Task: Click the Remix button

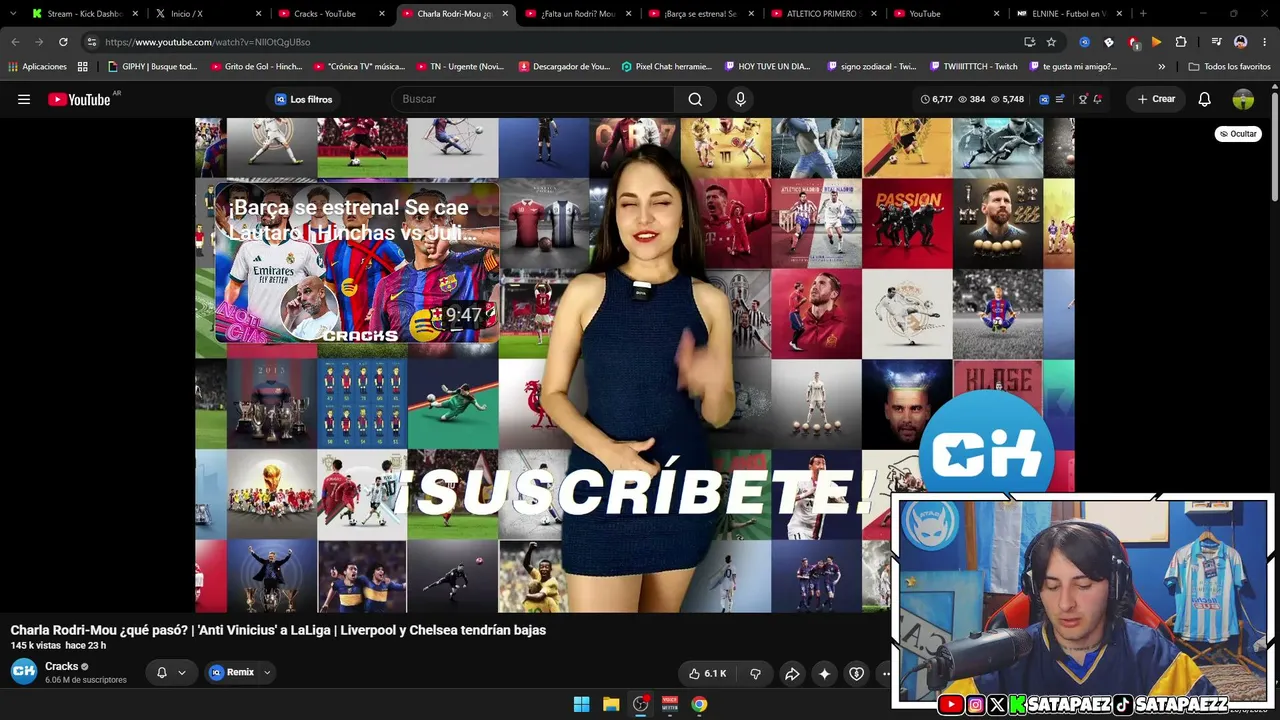Action: click(232, 673)
